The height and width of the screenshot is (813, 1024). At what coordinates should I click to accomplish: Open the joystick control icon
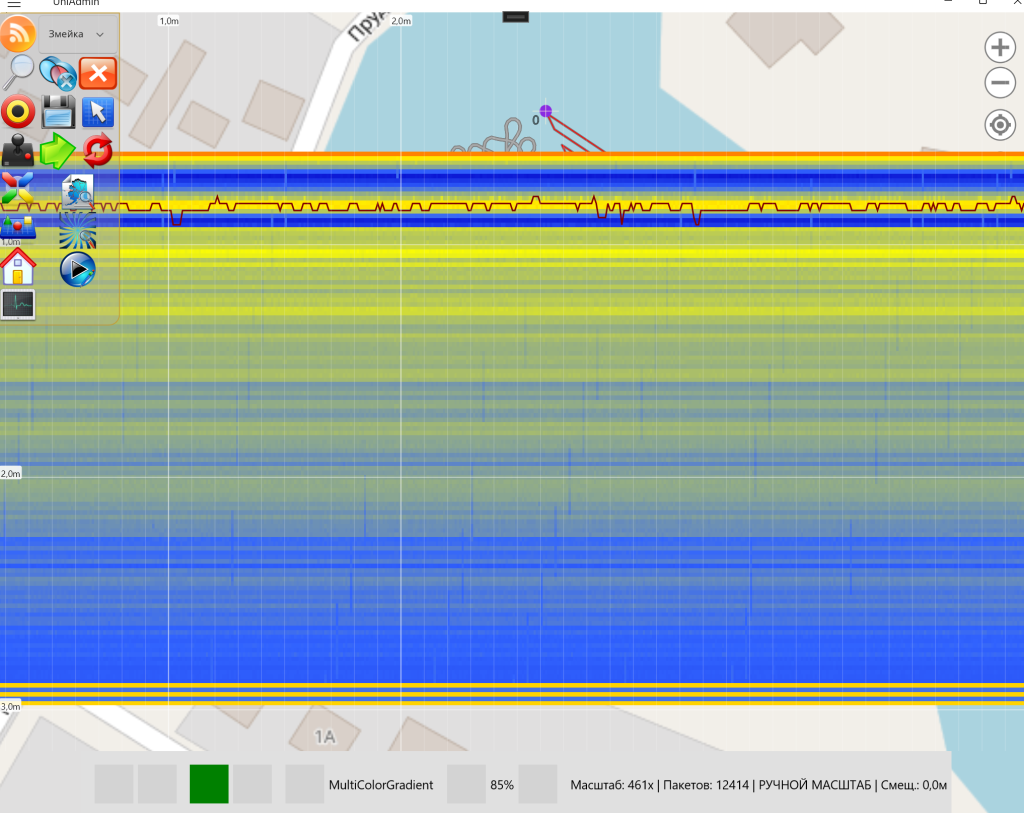tap(18, 151)
